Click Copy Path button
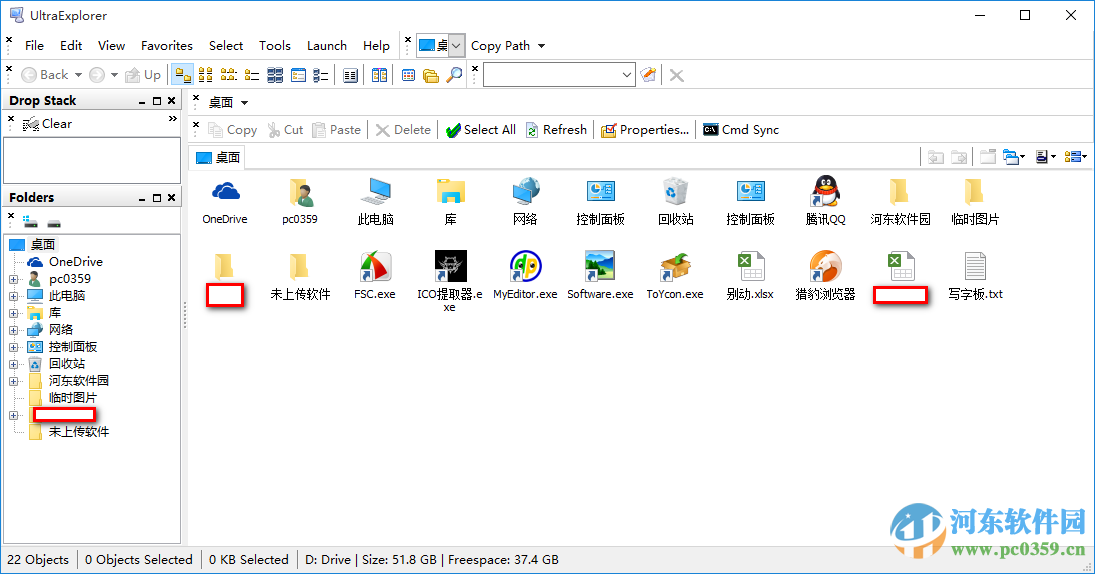Viewport: 1095px width, 574px height. coord(500,46)
